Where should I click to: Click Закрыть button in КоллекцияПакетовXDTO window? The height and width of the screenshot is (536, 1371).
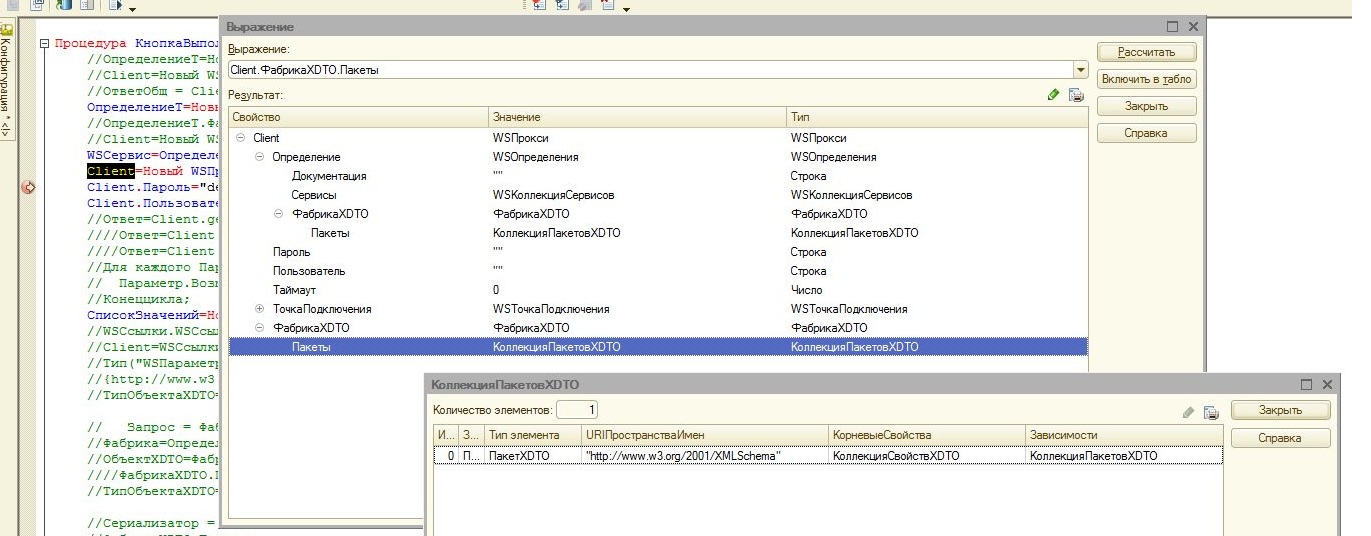point(1280,410)
